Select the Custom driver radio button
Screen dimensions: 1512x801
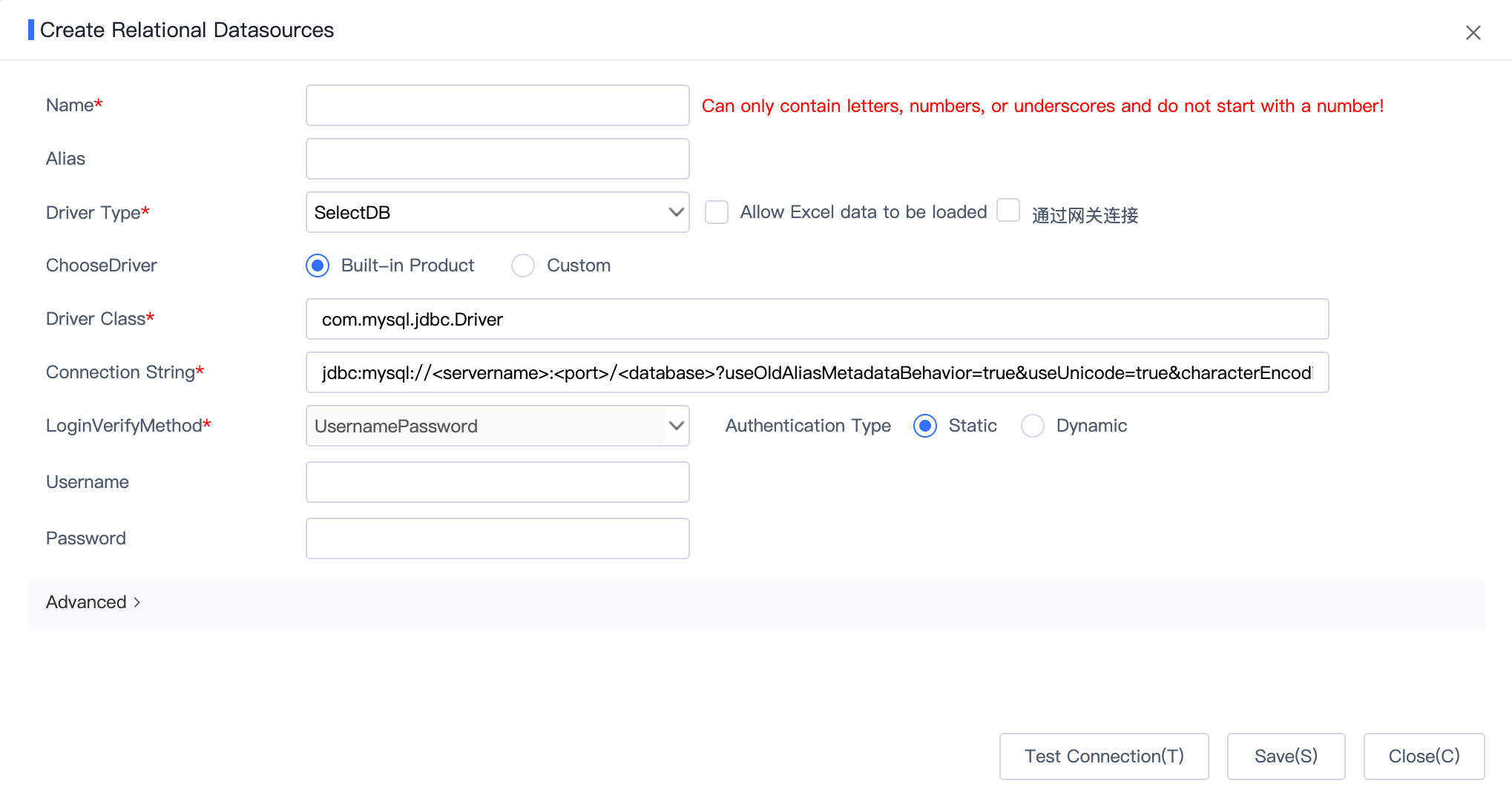click(523, 265)
